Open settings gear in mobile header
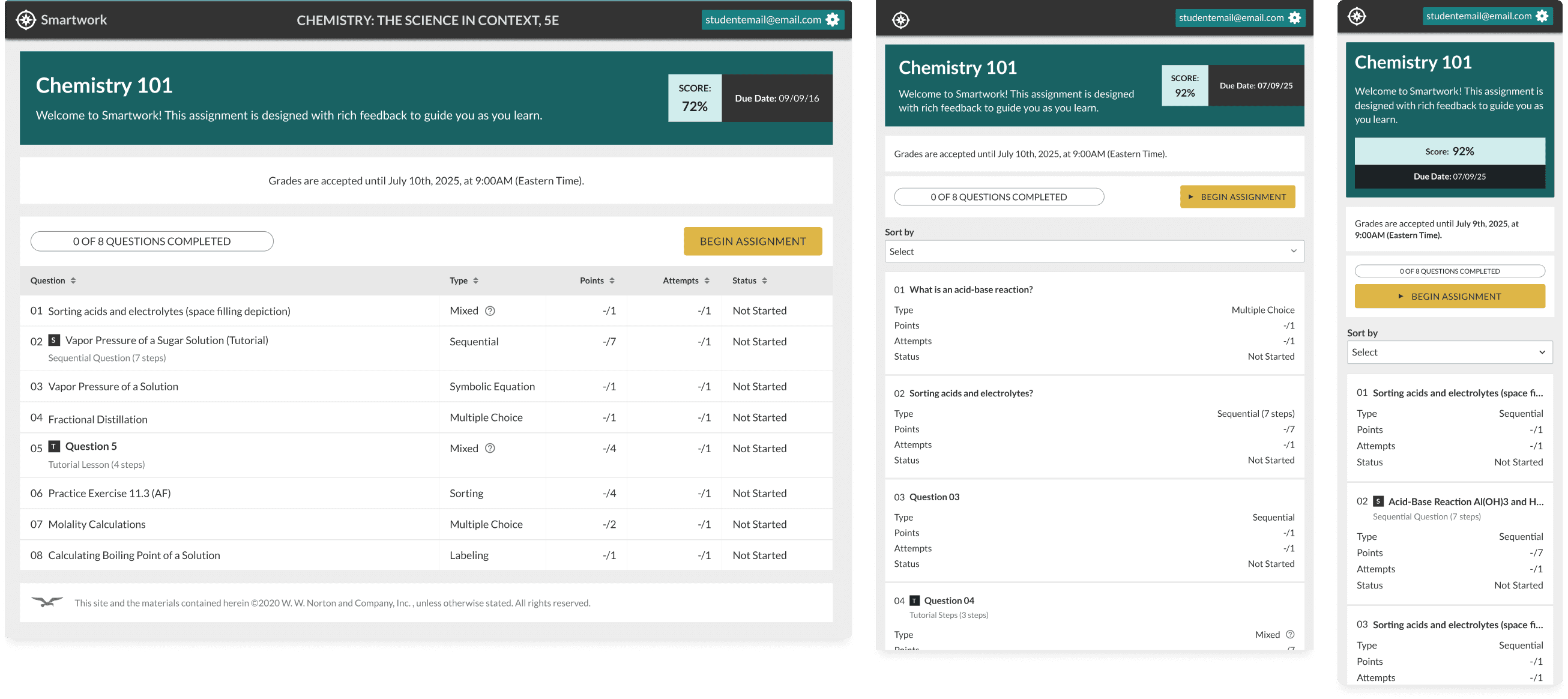1568x699 pixels. click(x=1542, y=16)
